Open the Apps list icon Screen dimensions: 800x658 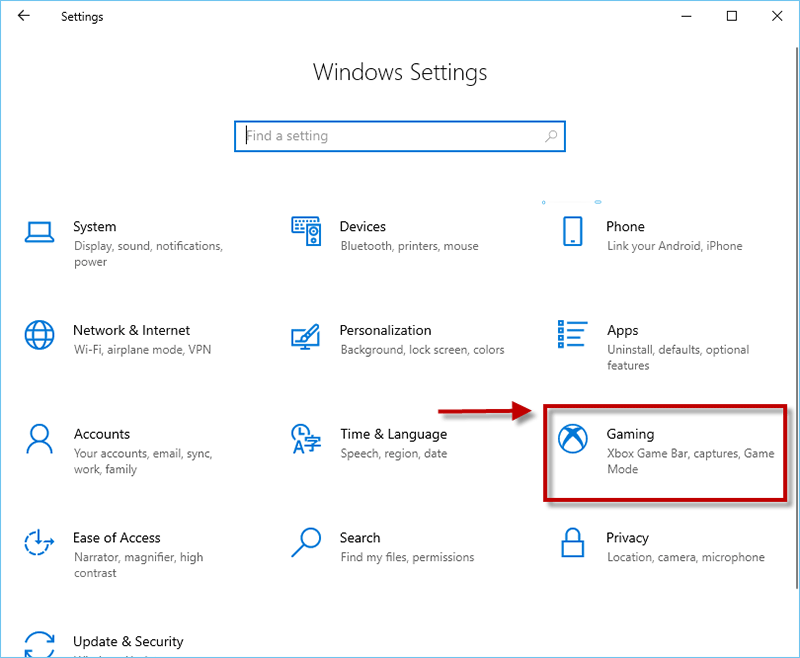(x=572, y=334)
